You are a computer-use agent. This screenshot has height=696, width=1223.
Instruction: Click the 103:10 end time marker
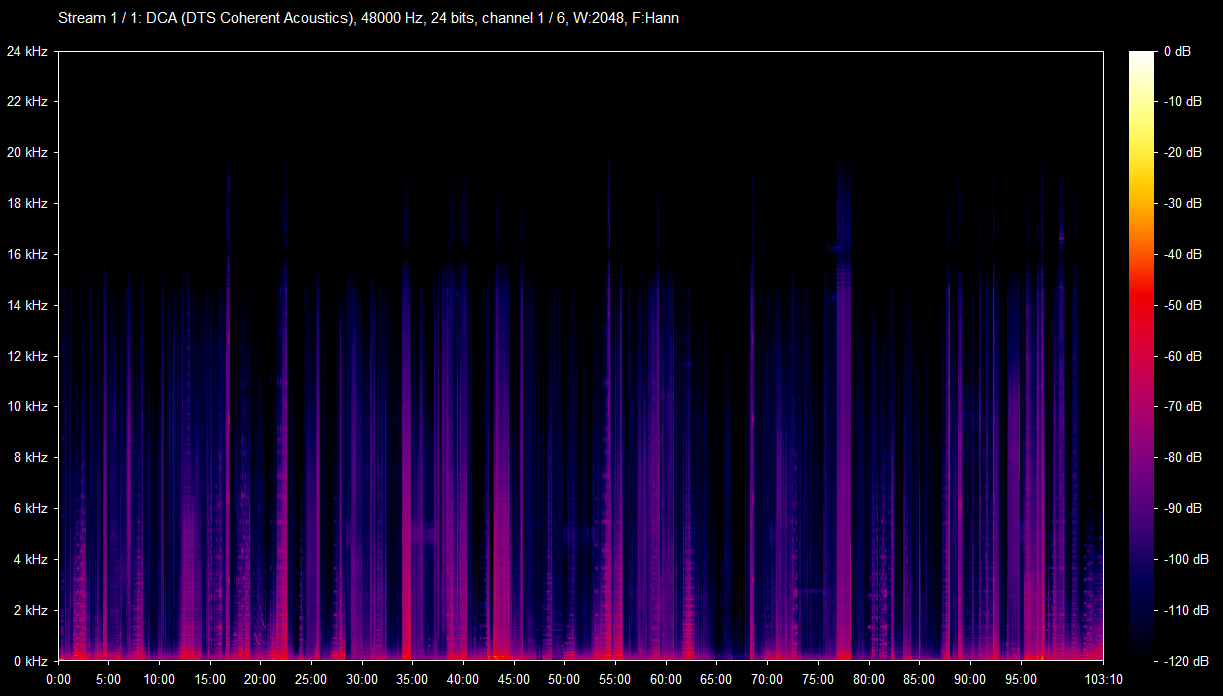point(1102,678)
